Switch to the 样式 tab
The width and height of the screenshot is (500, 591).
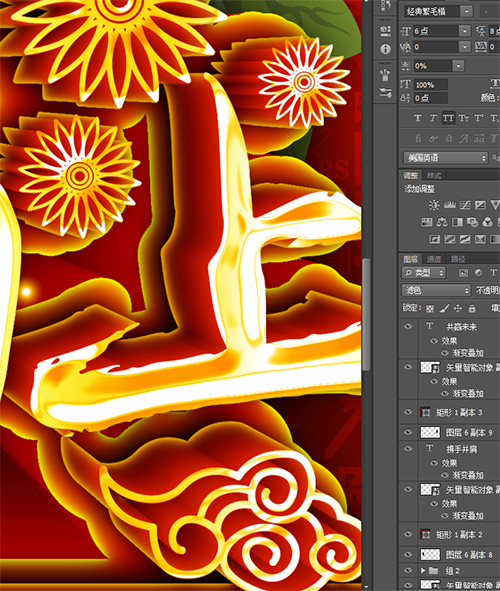(434, 176)
